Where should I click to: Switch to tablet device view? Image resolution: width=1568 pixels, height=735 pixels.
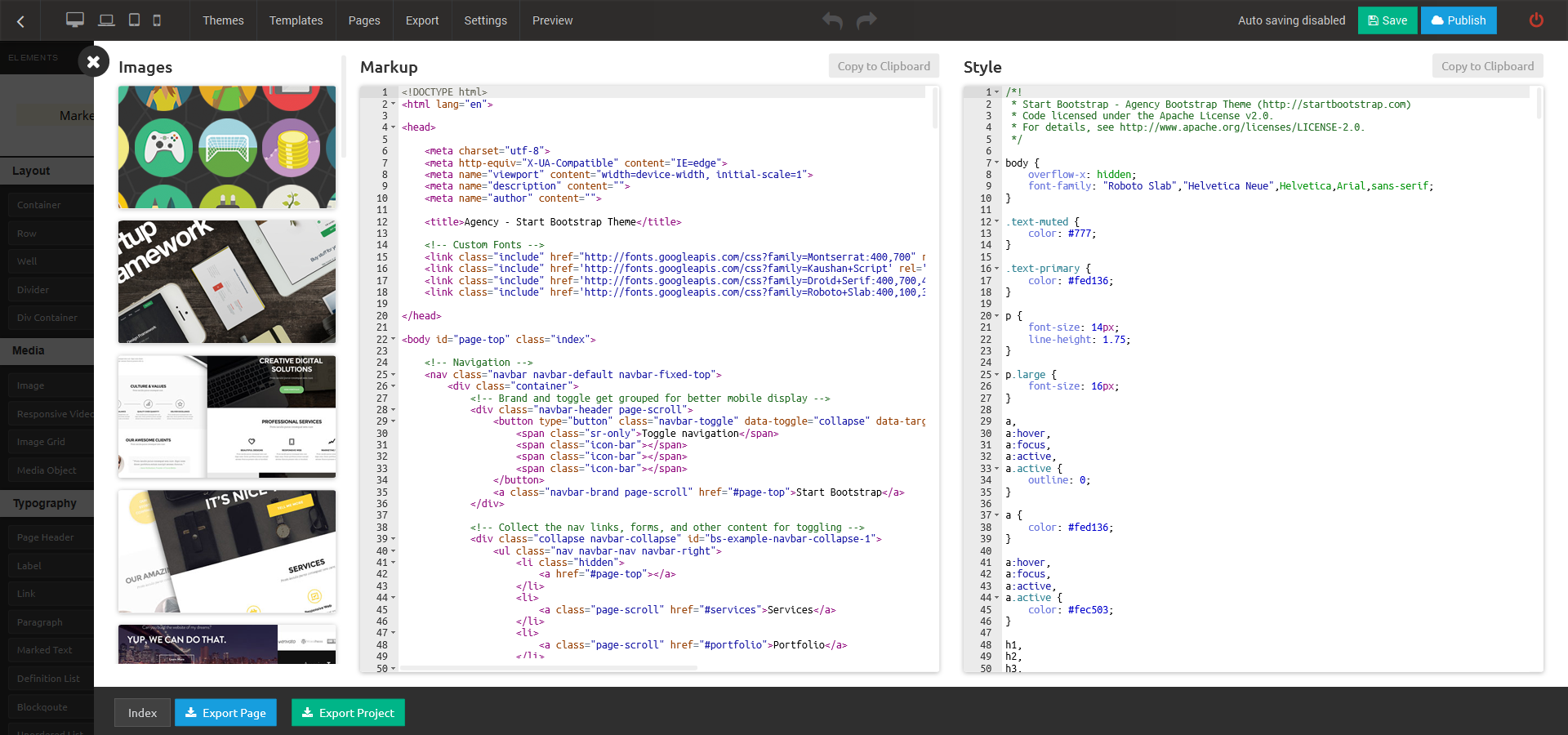coord(134,20)
